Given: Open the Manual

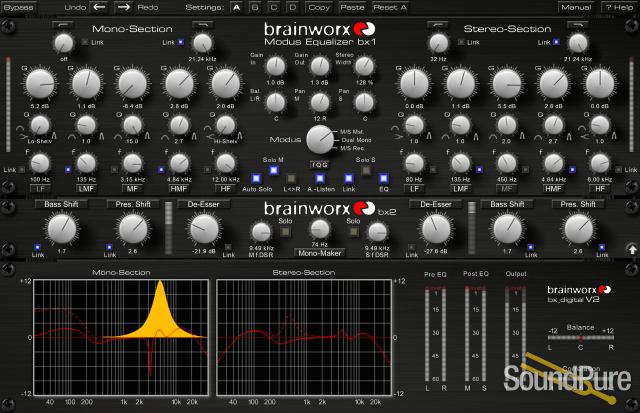Looking at the screenshot, I should click(x=576, y=7).
